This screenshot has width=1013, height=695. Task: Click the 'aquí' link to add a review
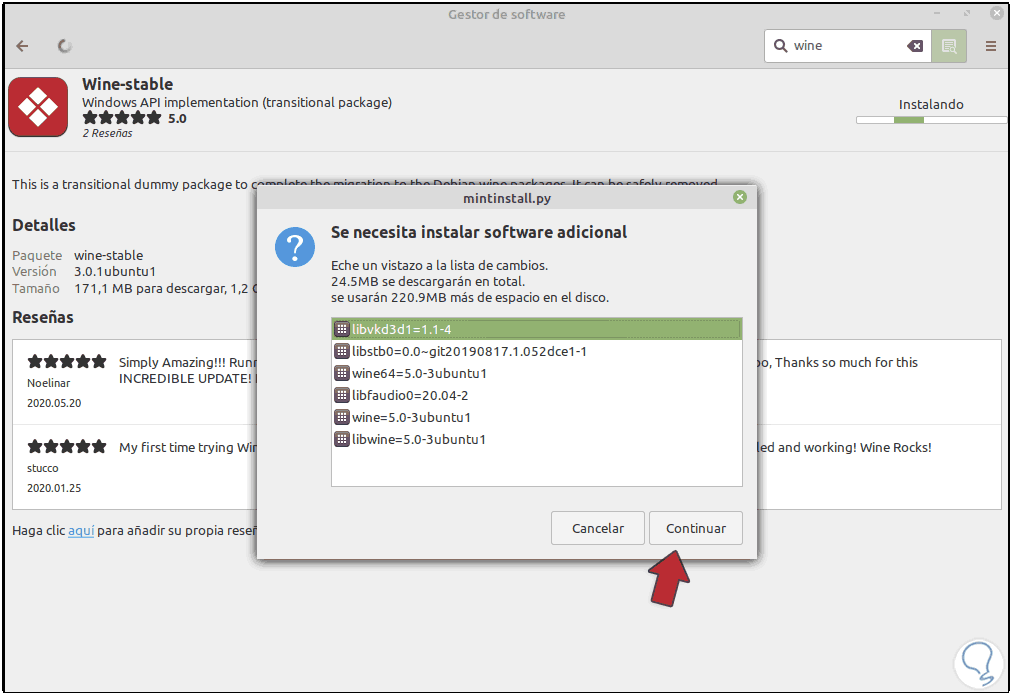coord(81,531)
